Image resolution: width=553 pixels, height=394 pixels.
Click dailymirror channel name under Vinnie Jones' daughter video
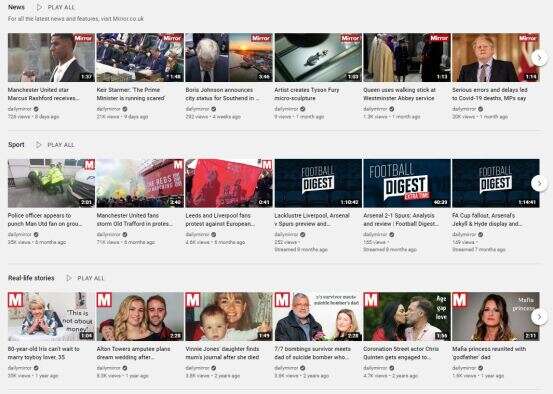pos(198,368)
